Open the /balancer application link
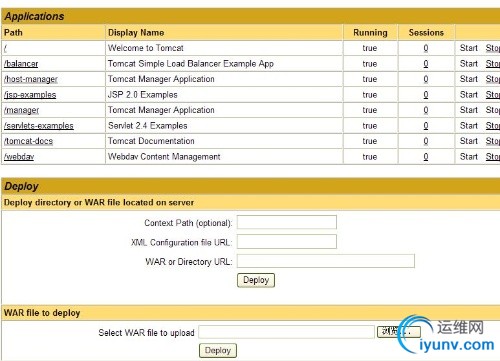The height and width of the screenshot is (361, 500). 21,64
